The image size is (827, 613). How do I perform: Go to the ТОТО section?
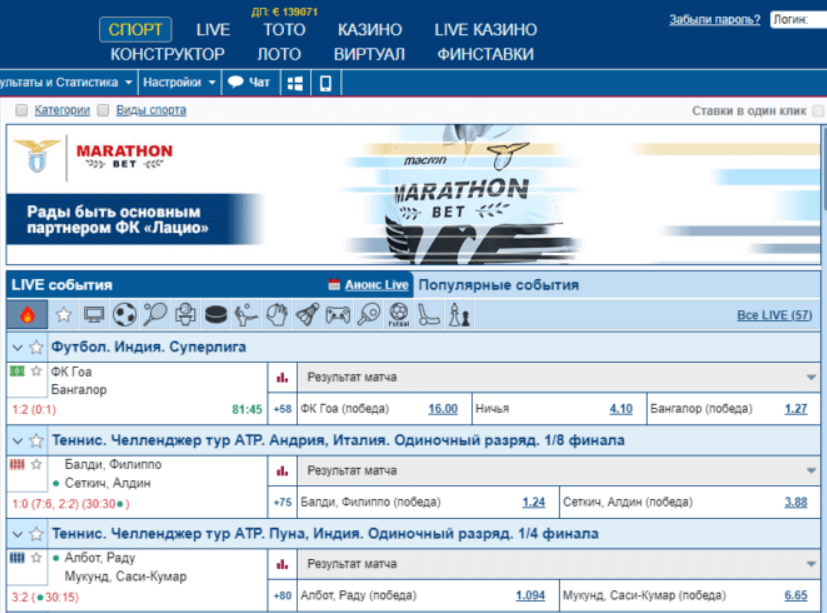point(284,30)
